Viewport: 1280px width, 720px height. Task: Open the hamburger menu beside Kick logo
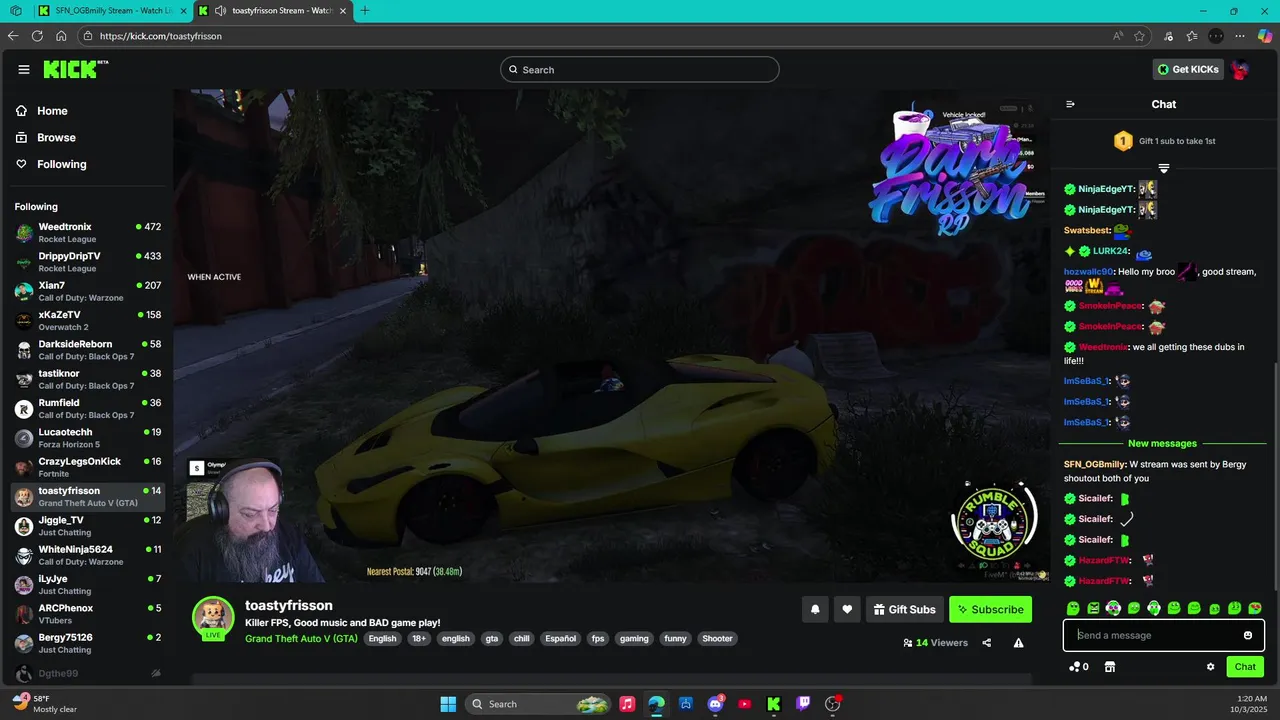coord(24,69)
